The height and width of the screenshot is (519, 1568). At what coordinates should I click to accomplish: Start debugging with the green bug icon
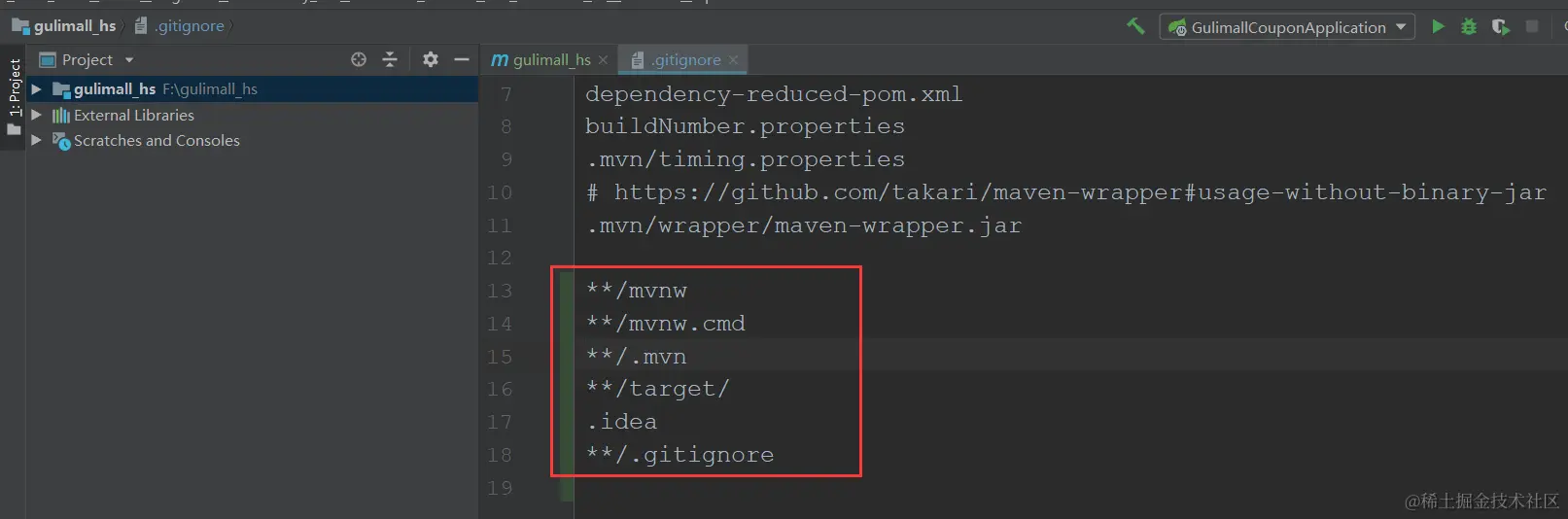point(1469,26)
